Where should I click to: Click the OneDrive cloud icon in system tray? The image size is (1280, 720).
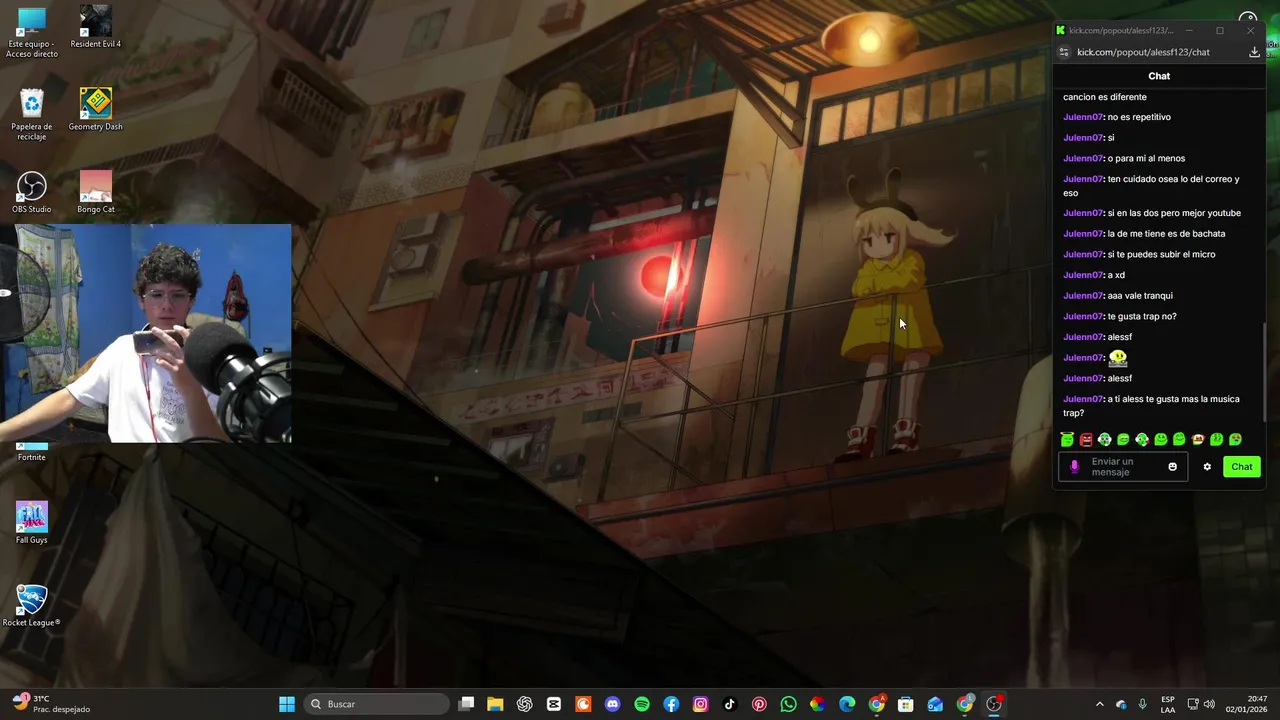pos(1121,704)
